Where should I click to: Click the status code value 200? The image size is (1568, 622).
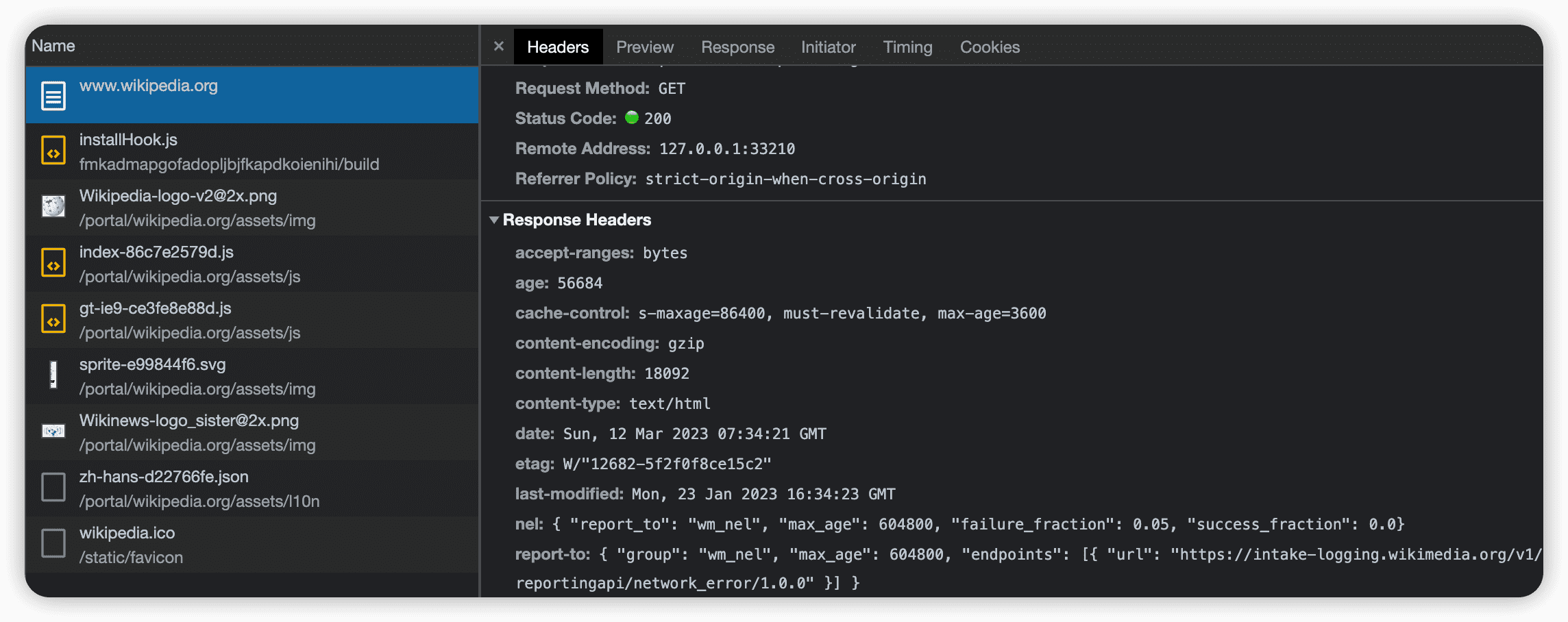[658, 119]
